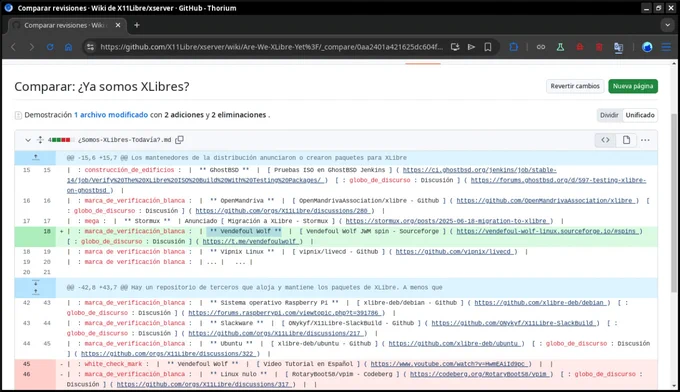Open the browser main hamburger menu

pyautogui.click(x=666, y=47)
